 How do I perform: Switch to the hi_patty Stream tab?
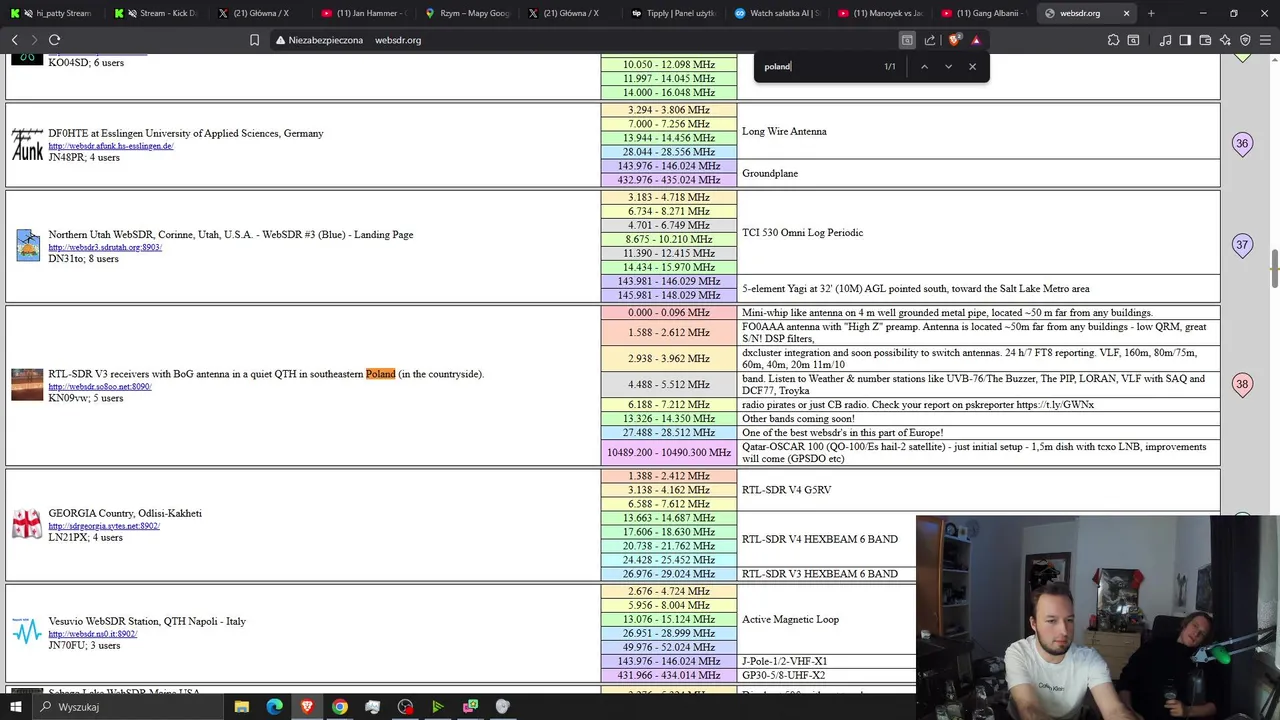[52, 13]
